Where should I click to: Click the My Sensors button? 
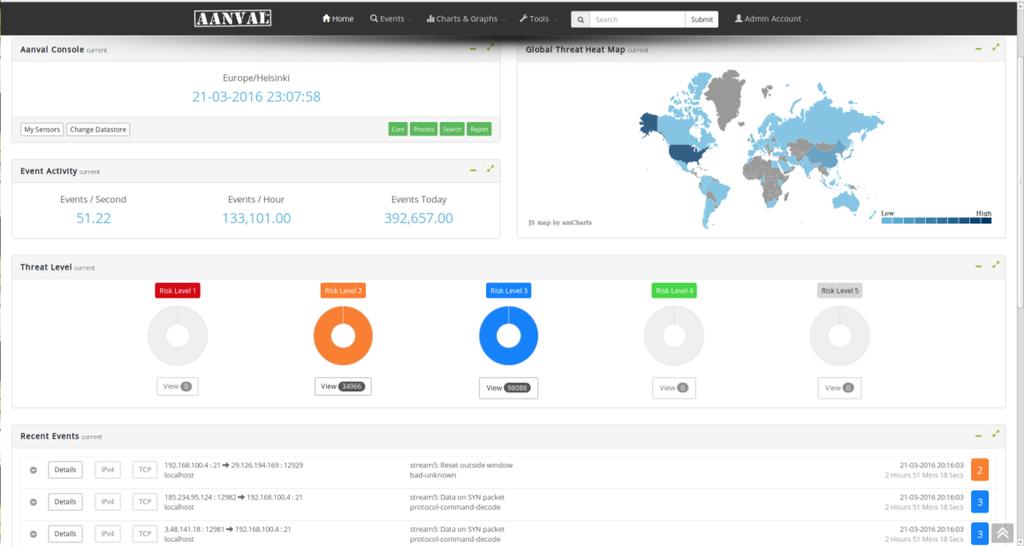42,129
